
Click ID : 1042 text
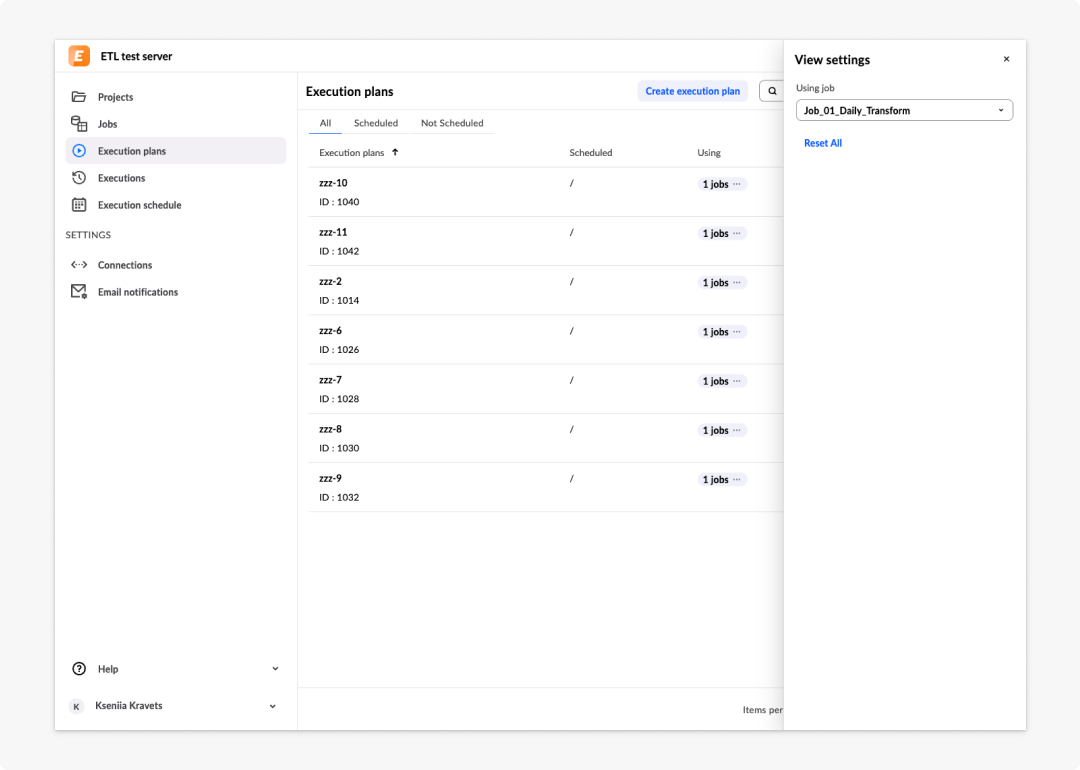(339, 251)
